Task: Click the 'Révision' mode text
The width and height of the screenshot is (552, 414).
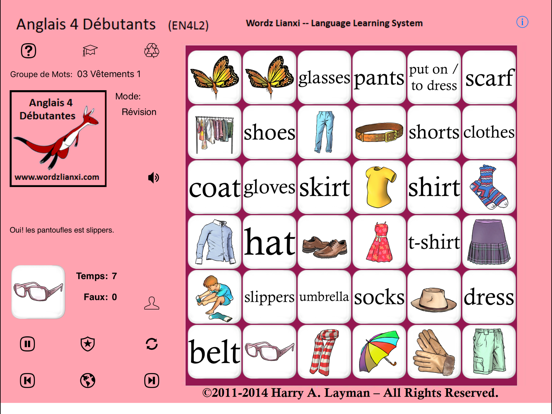Action: pos(139,112)
